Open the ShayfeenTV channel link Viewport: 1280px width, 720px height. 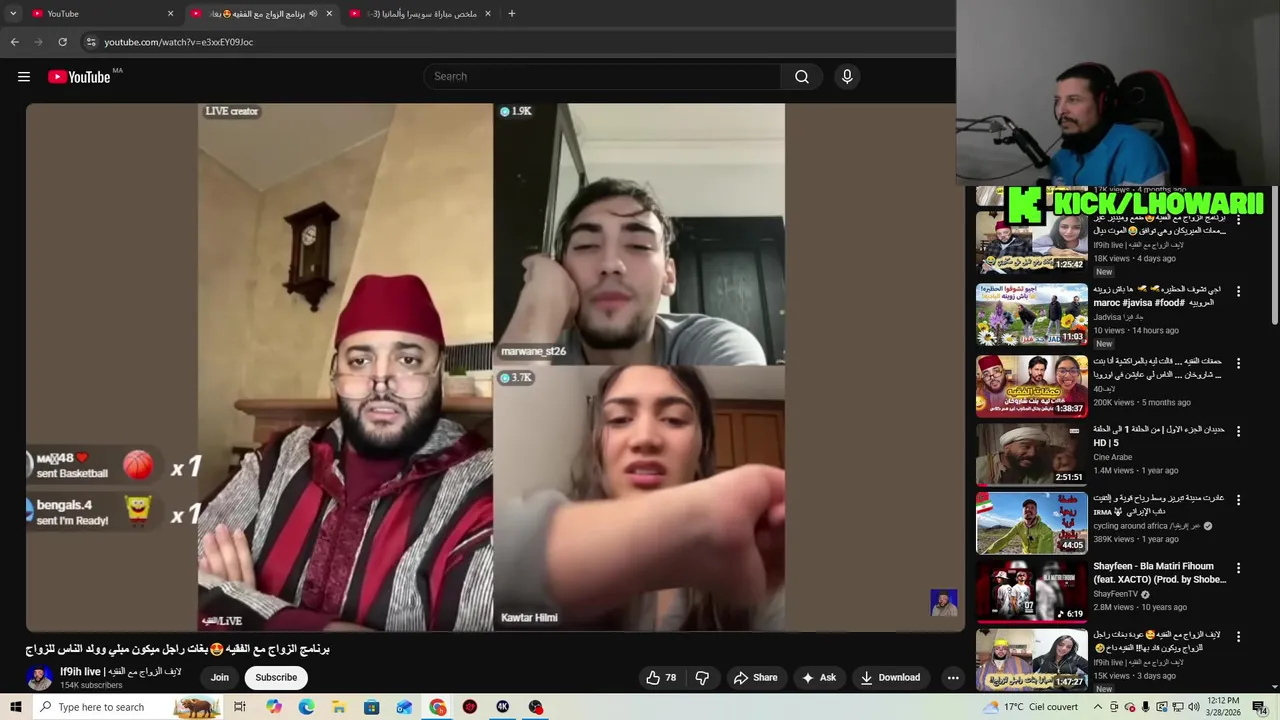click(1115, 594)
